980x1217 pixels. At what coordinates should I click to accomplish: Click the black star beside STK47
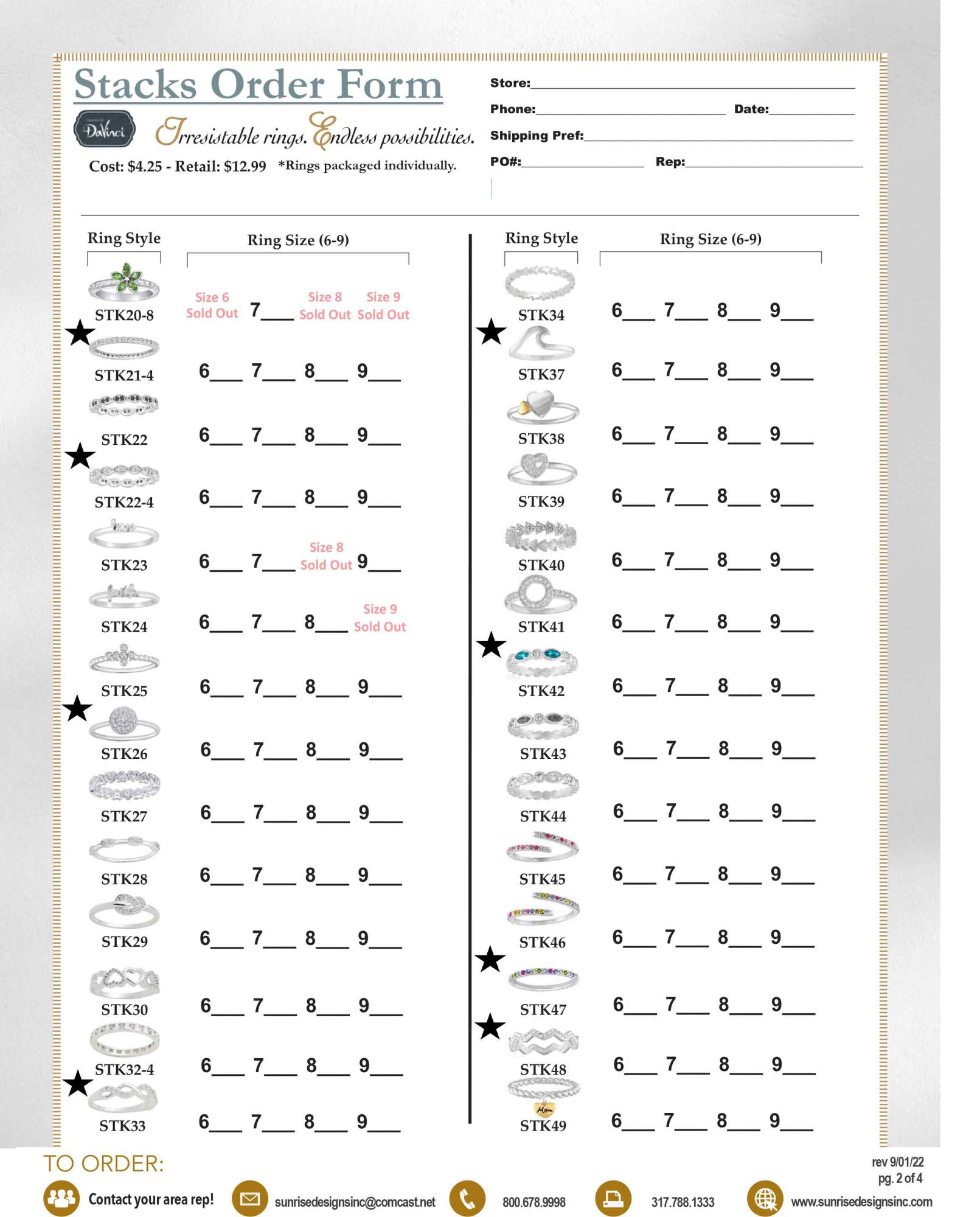pos(490,960)
